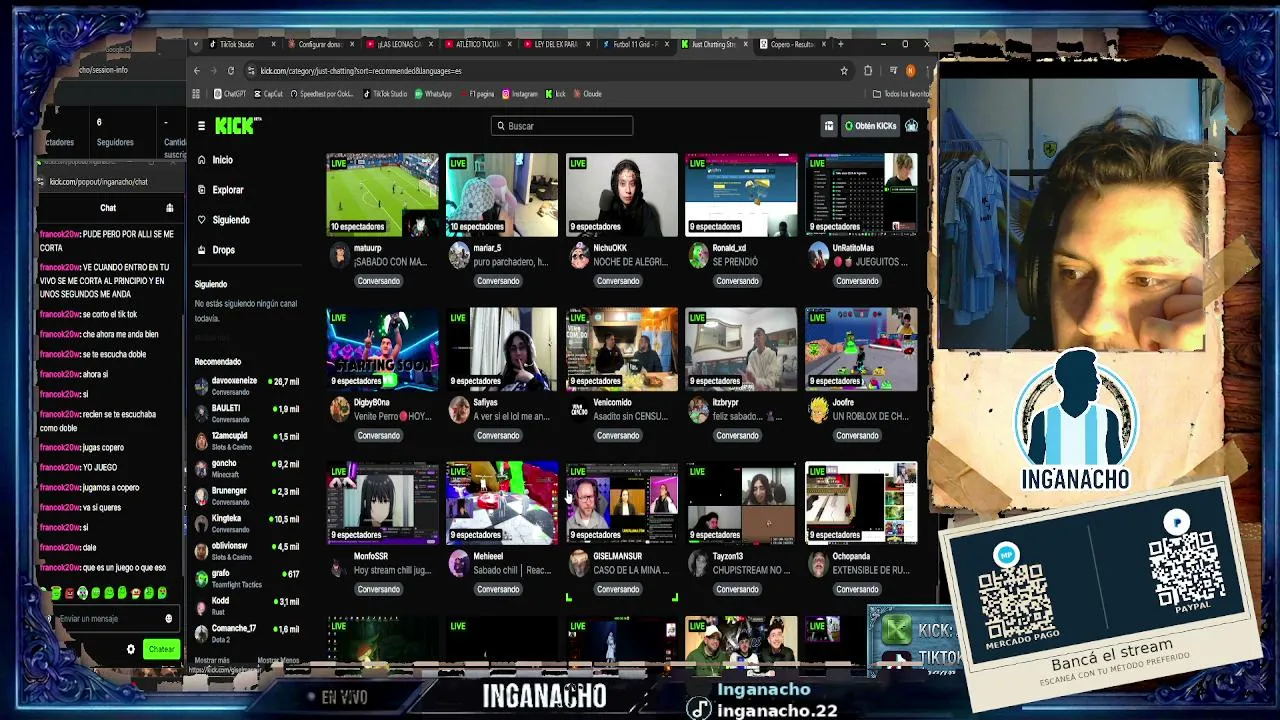Switch to the Futbol 11 Grid browser tab
The image size is (1280, 720).
pyautogui.click(x=634, y=44)
